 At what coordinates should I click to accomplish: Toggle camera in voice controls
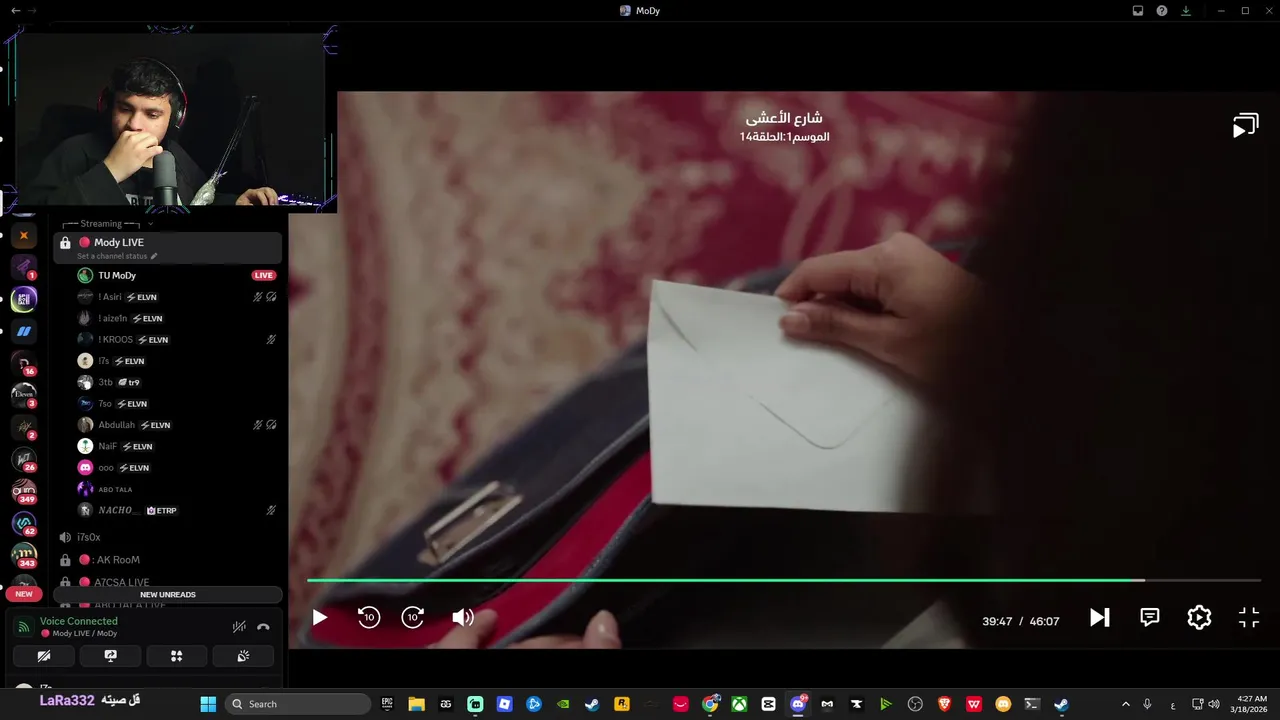click(x=44, y=656)
